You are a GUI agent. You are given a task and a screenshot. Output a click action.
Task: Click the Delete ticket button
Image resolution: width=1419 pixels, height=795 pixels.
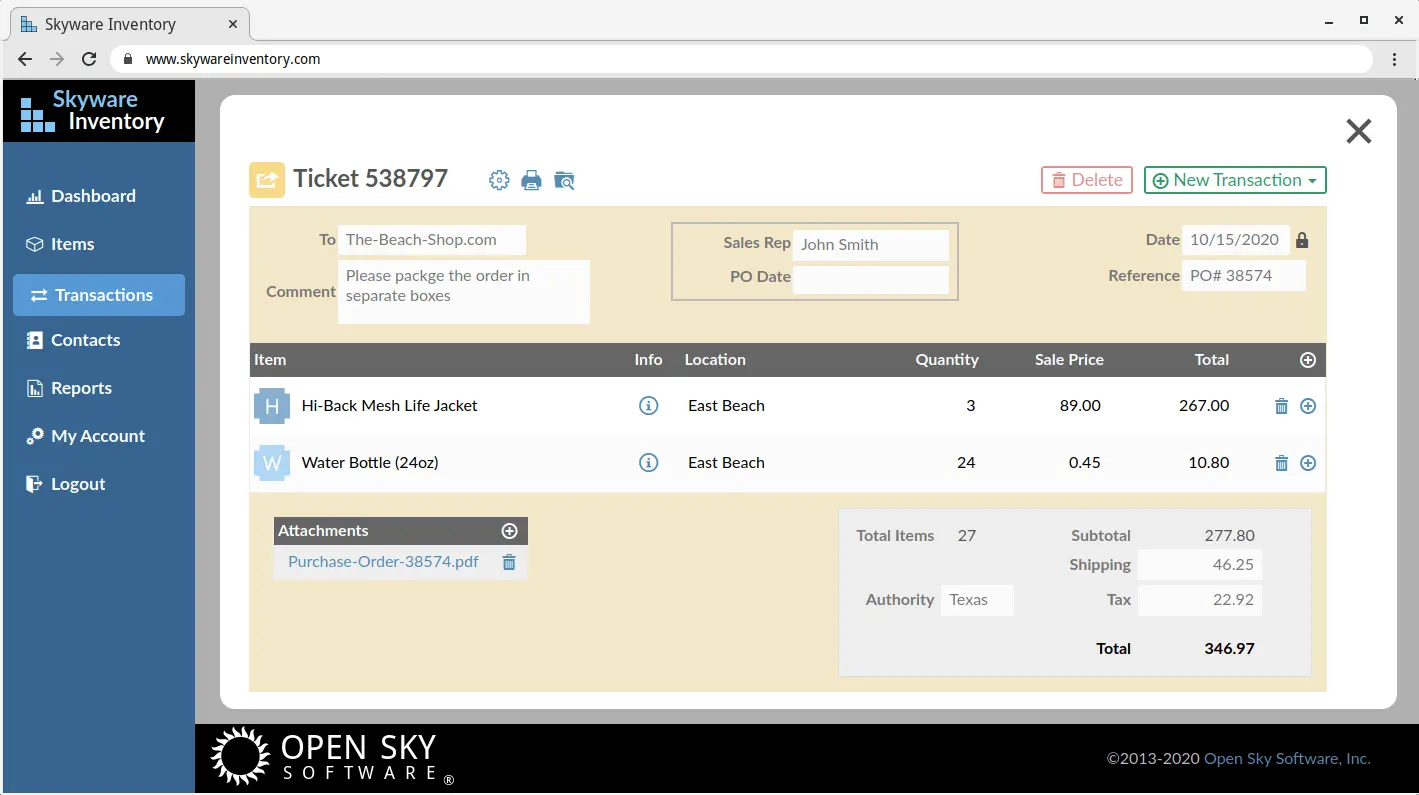tap(1086, 180)
